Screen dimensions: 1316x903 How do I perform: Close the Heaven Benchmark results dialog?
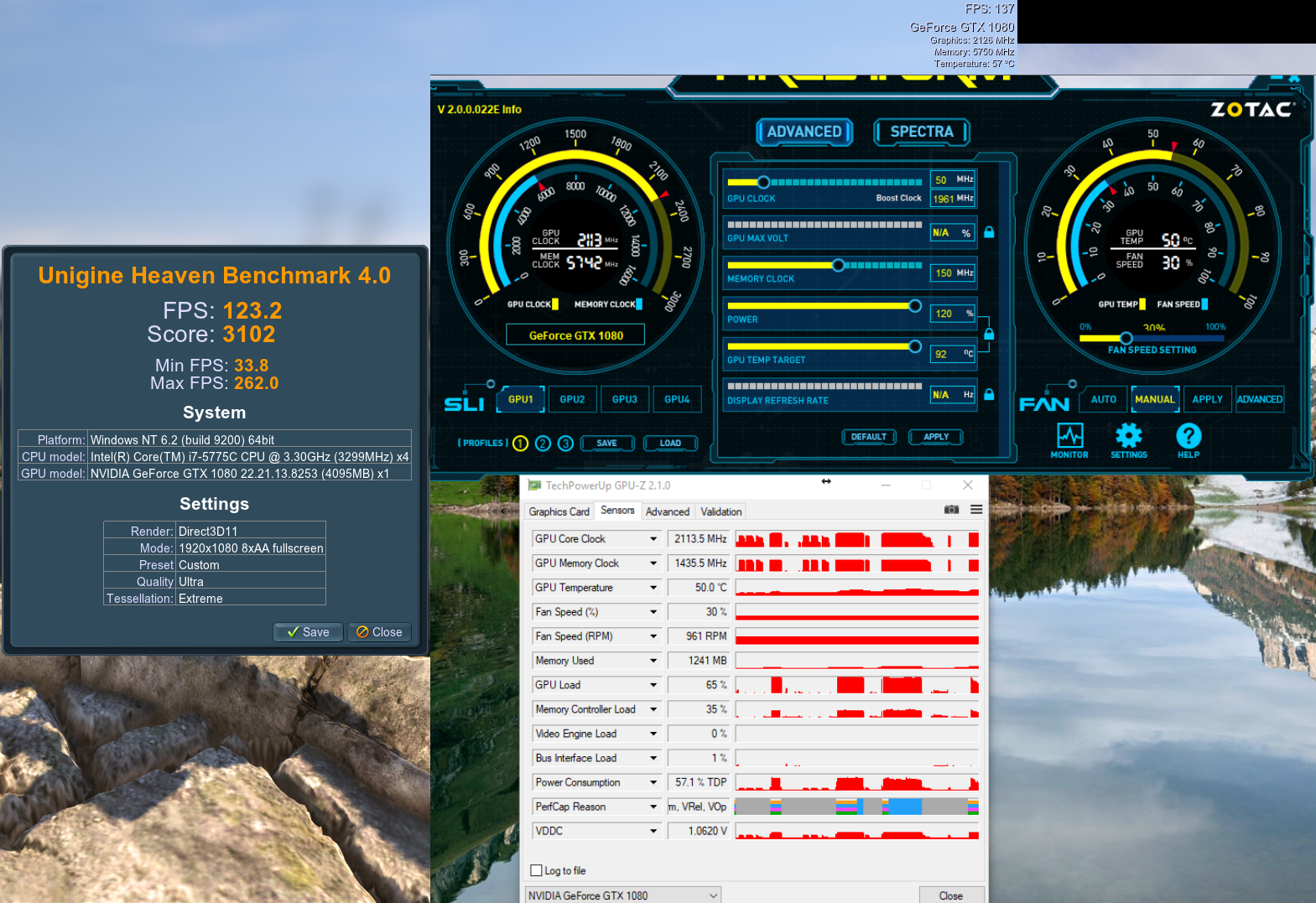click(379, 632)
